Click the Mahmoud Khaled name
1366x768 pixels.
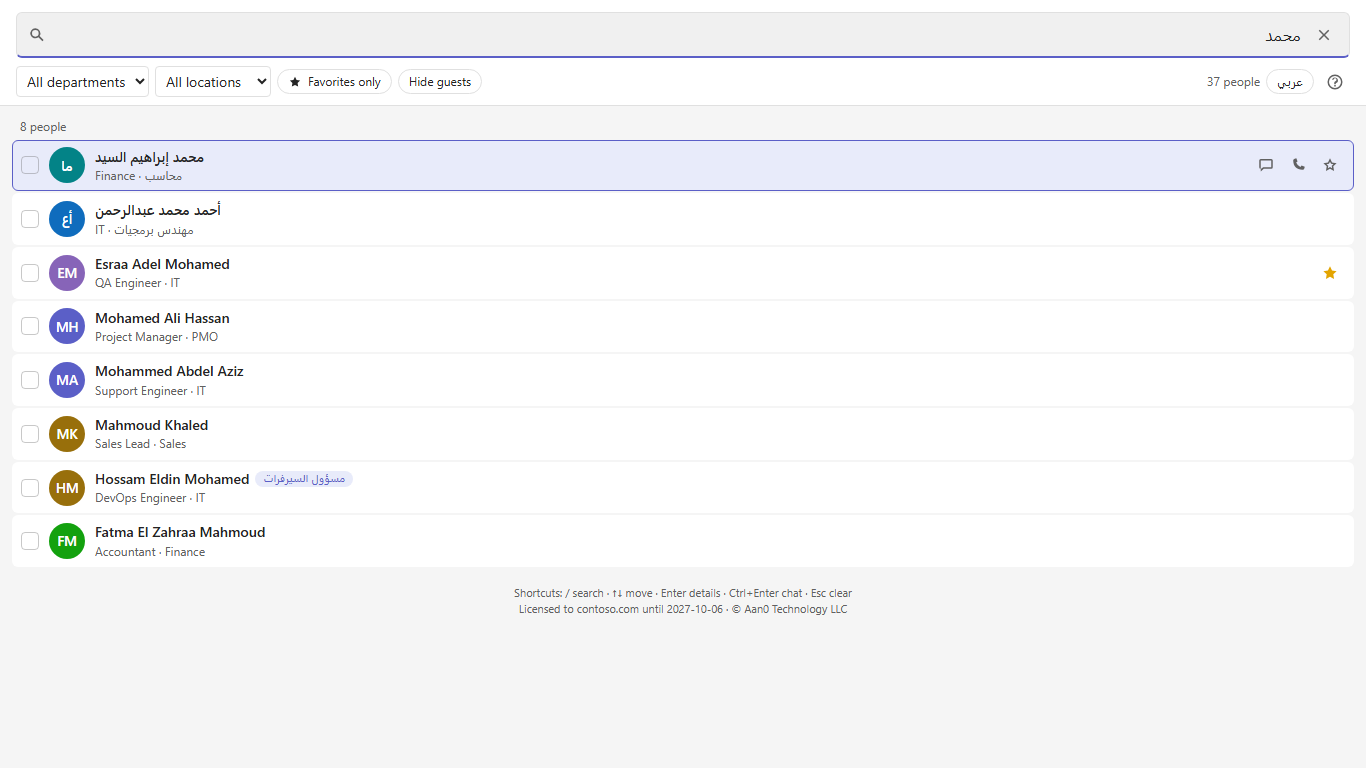coord(151,425)
